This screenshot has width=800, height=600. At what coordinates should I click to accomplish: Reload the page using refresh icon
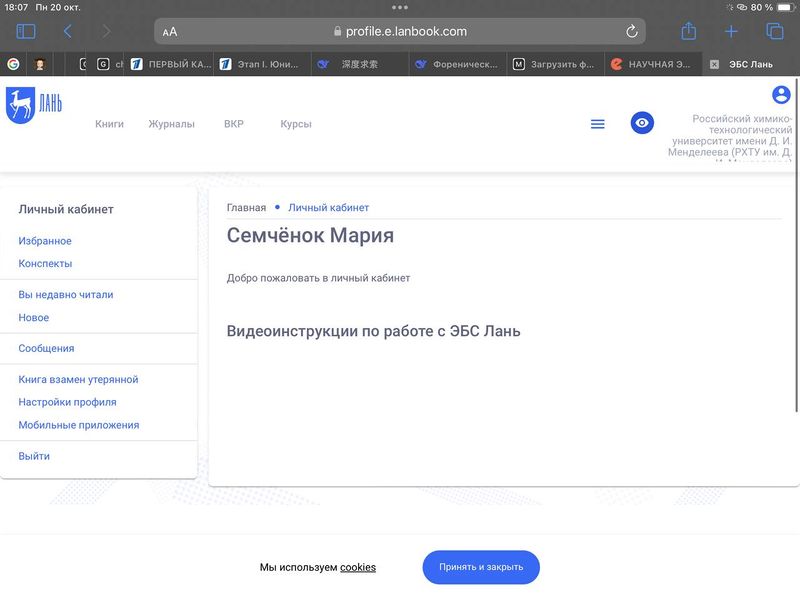[632, 32]
